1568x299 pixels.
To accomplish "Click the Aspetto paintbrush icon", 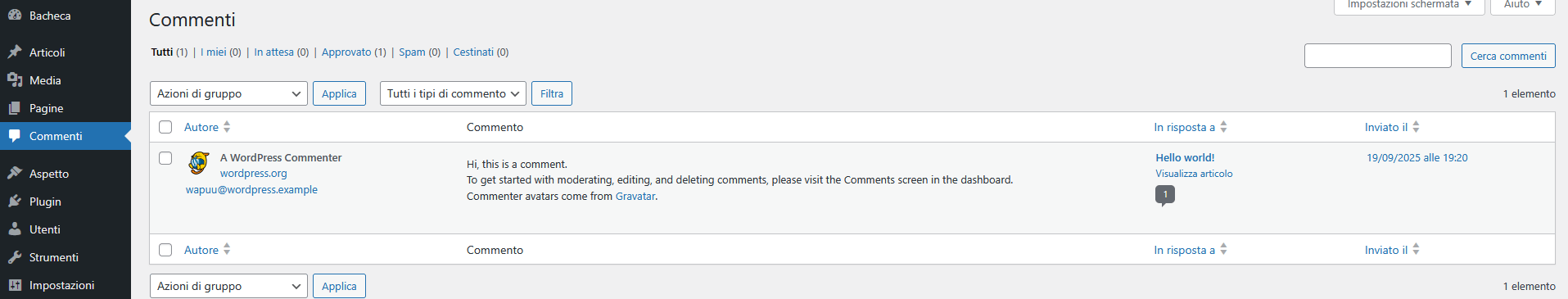I will point(15,174).
